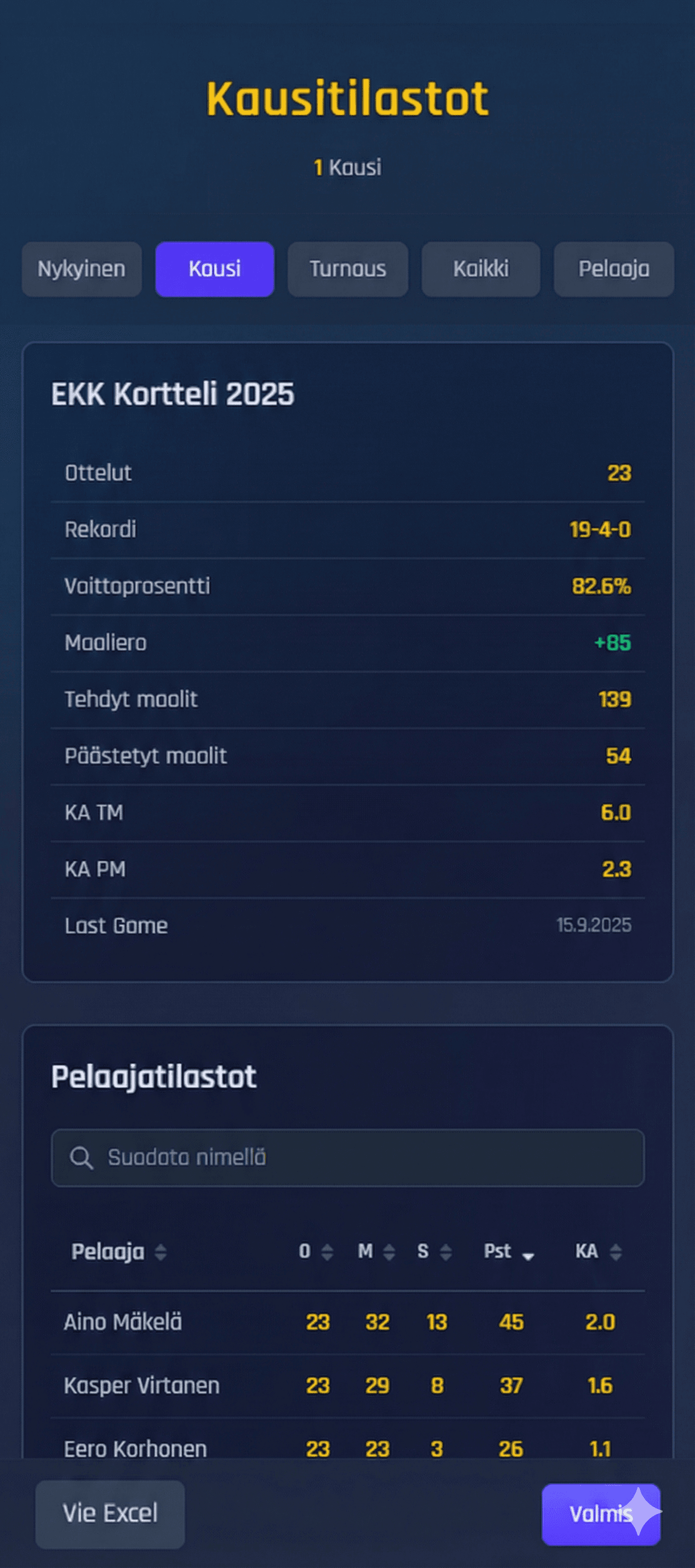This screenshot has width=695, height=1568.
Task: Click the Pelaaja column header
Action: tap(108, 1251)
